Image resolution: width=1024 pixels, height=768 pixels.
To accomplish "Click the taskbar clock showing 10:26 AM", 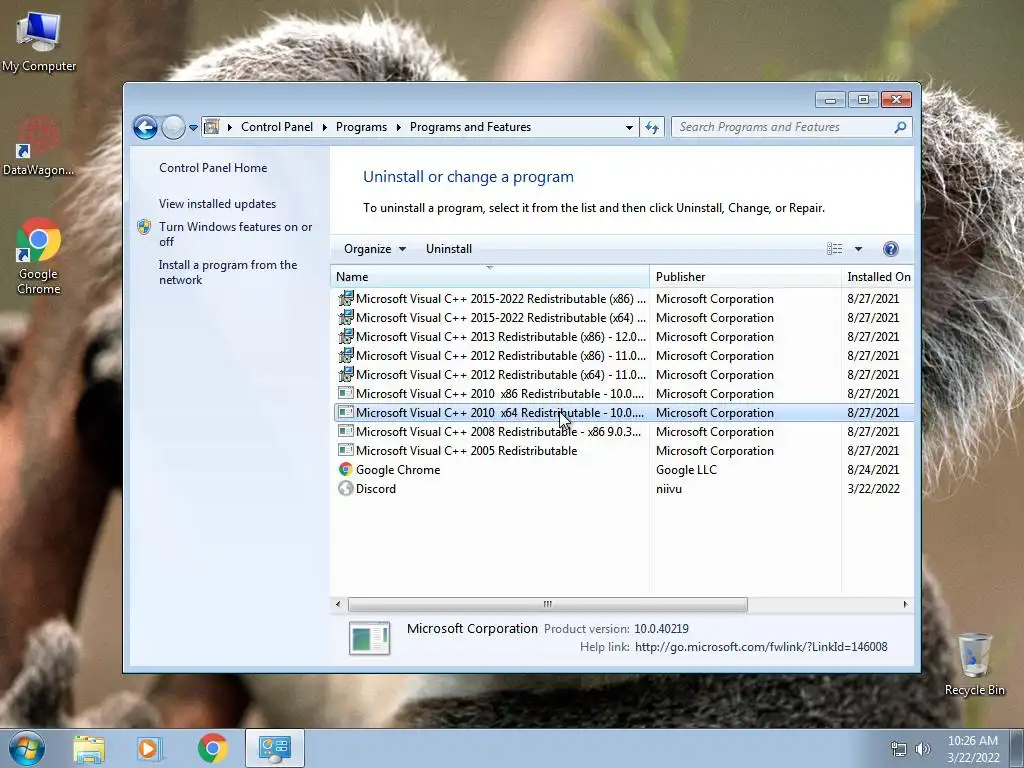I will [972, 749].
